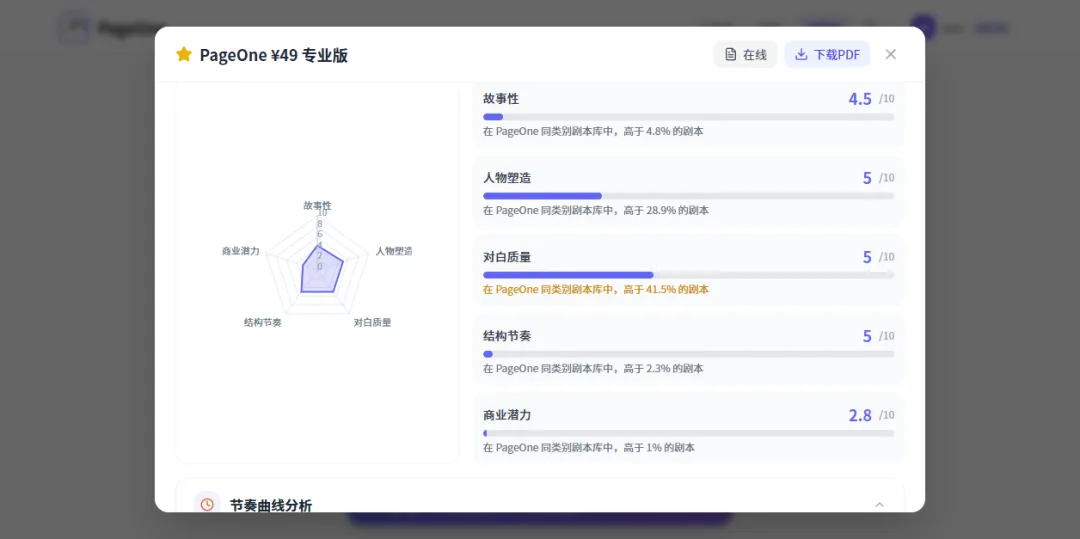Click the clock icon beside 节奏曲线分析
The width and height of the screenshot is (1080, 539).
[207, 505]
